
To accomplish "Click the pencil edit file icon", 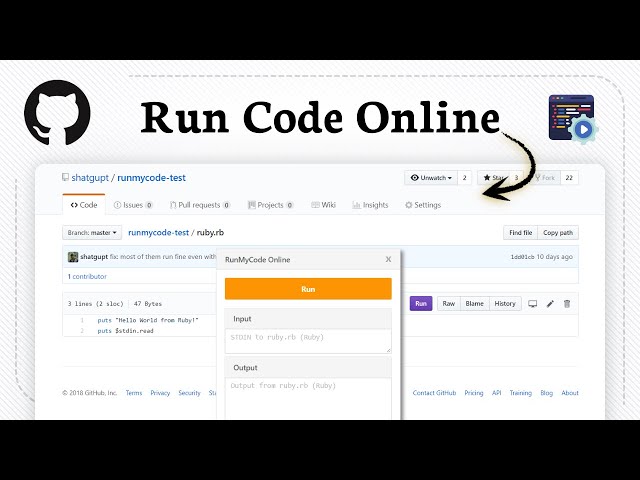I will click(x=550, y=304).
